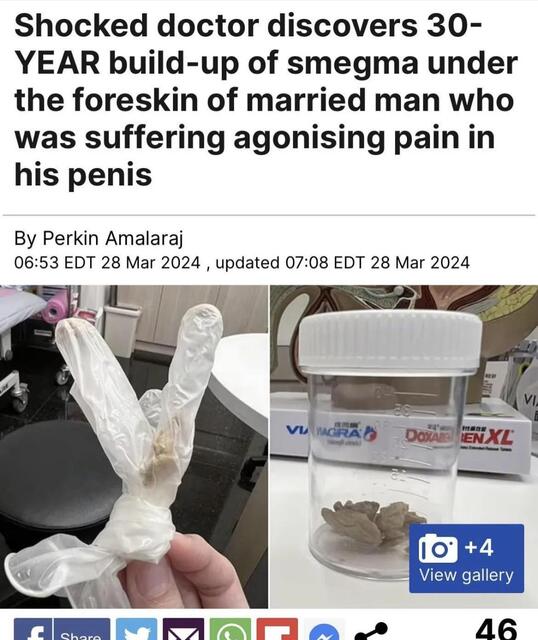Click the camera icon on the gallery badge
The width and height of the screenshot is (538, 640).
(x=438, y=548)
